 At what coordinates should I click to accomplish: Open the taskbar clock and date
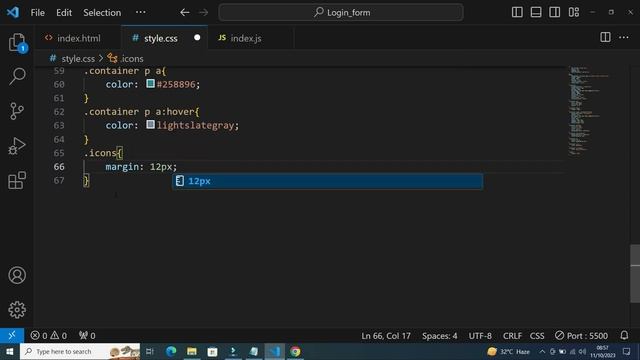click(602, 351)
